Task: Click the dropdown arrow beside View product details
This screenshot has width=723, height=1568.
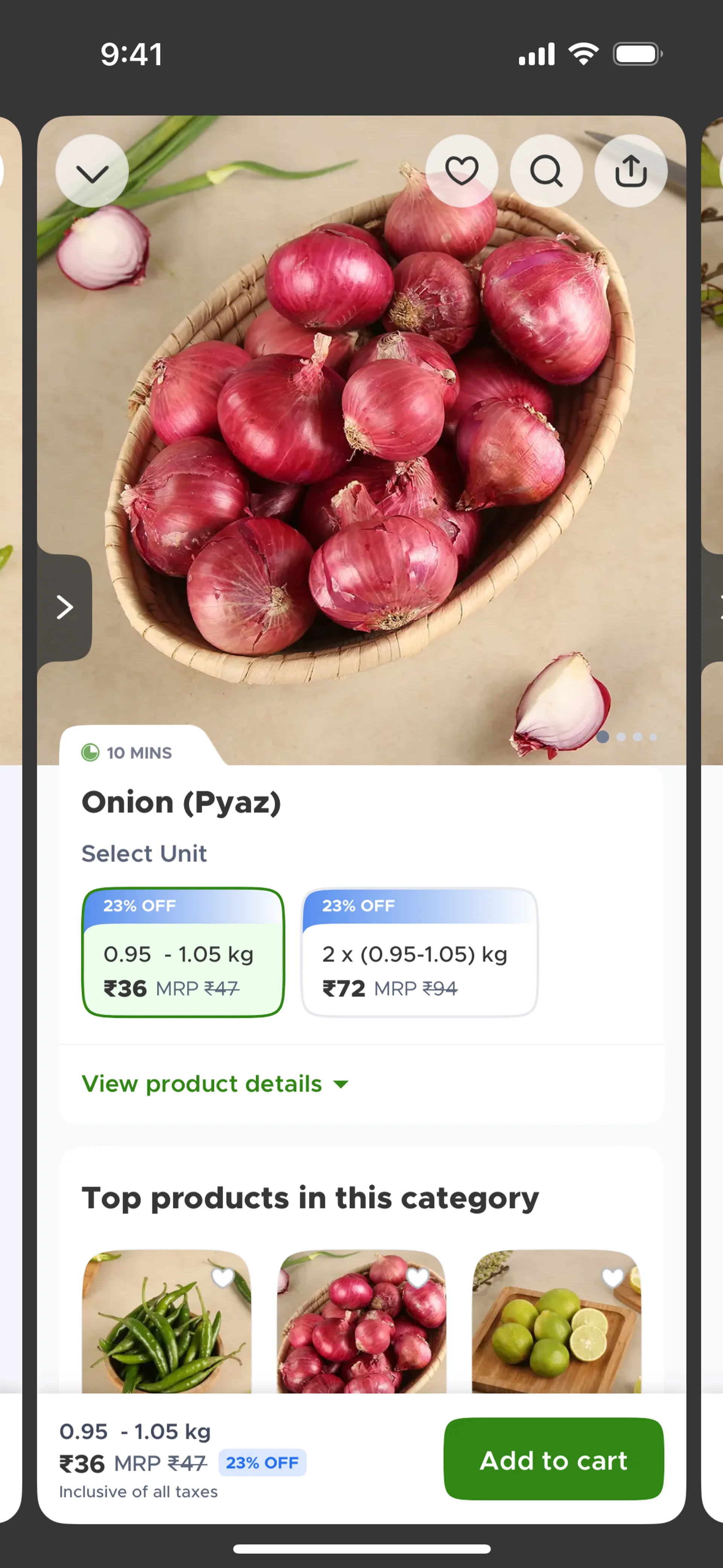Action: click(x=342, y=1085)
